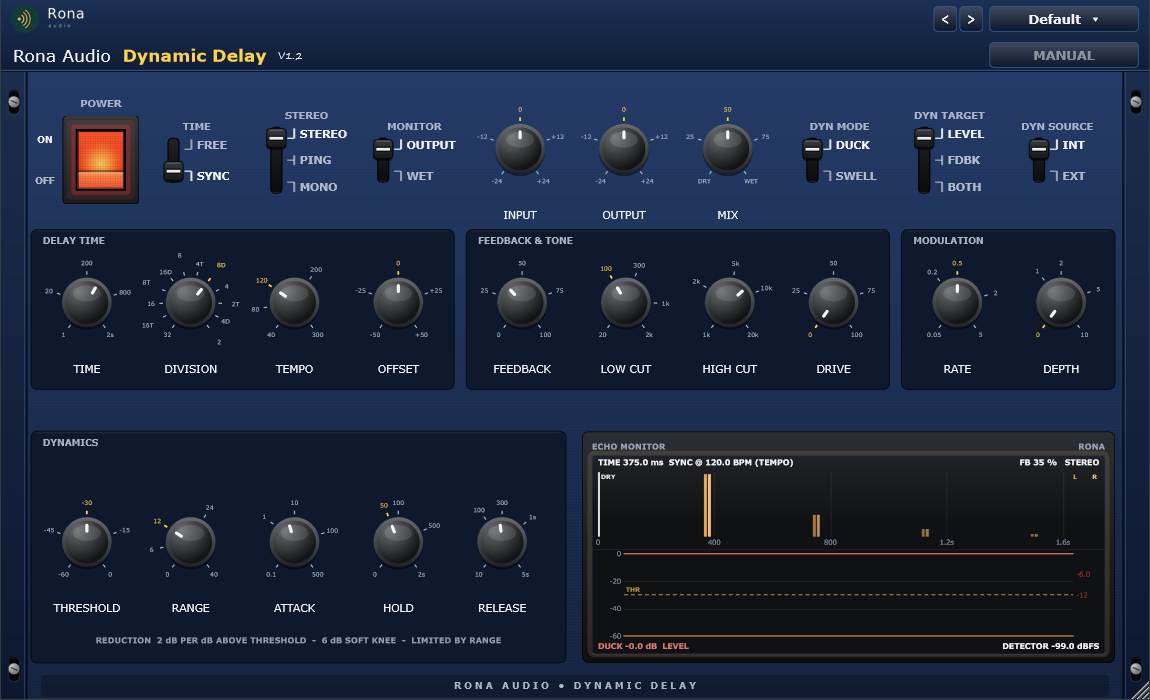Click "FB 35 %" readout in echo monitor
The height and width of the screenshot is (700, 1150).
1038,462
